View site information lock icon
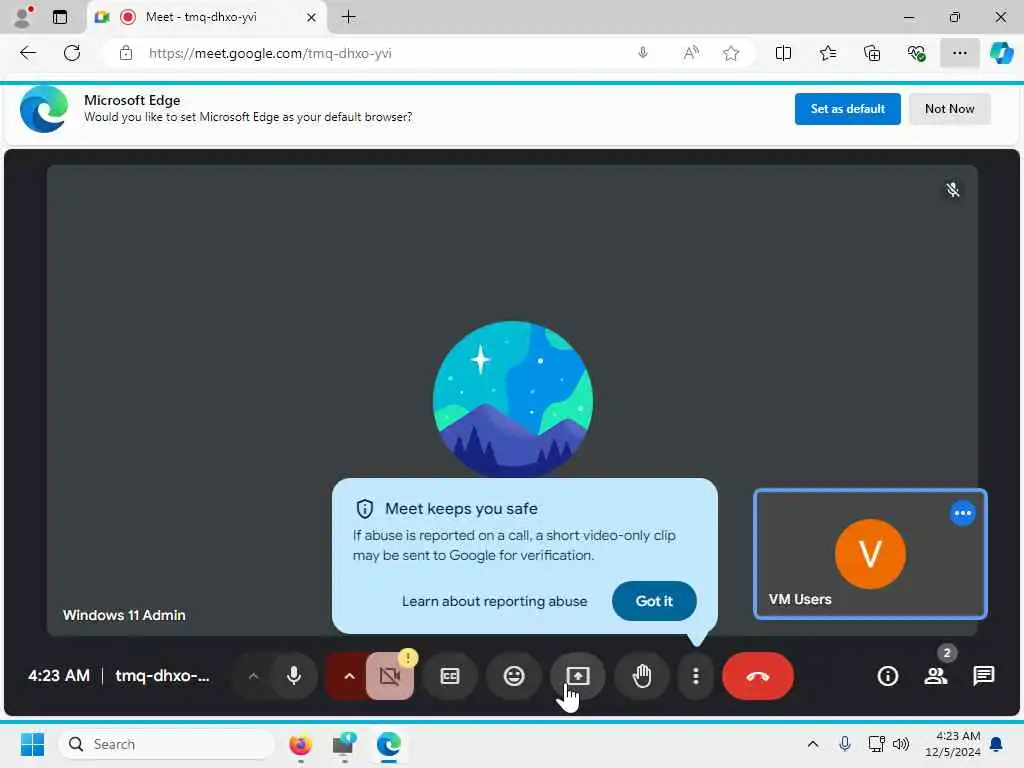Viewport: 1024px width, 768px height. click(126, 53)
